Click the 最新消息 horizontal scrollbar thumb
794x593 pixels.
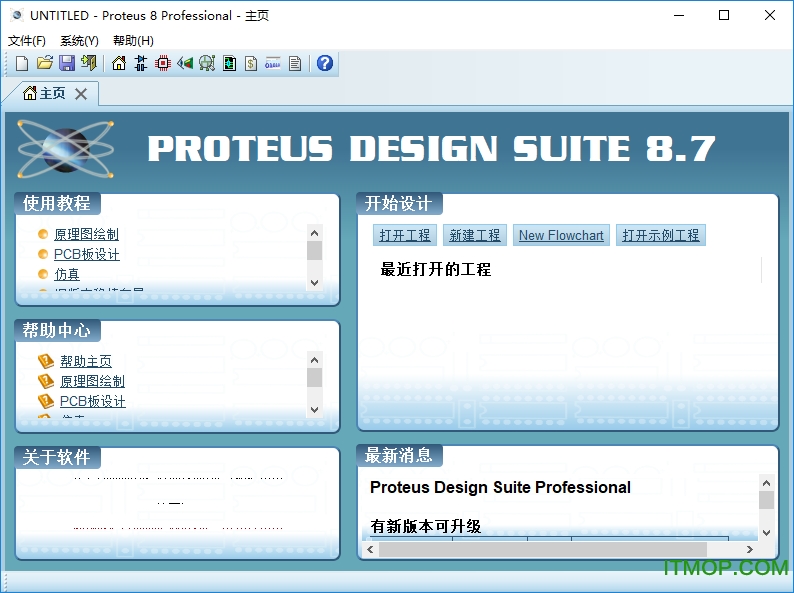543,549
